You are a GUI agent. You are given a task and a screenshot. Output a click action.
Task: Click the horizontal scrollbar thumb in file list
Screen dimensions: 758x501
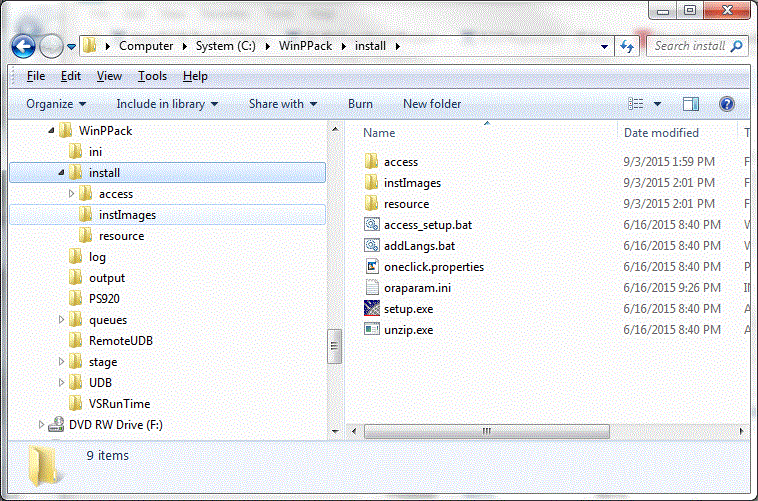[486, 431]
